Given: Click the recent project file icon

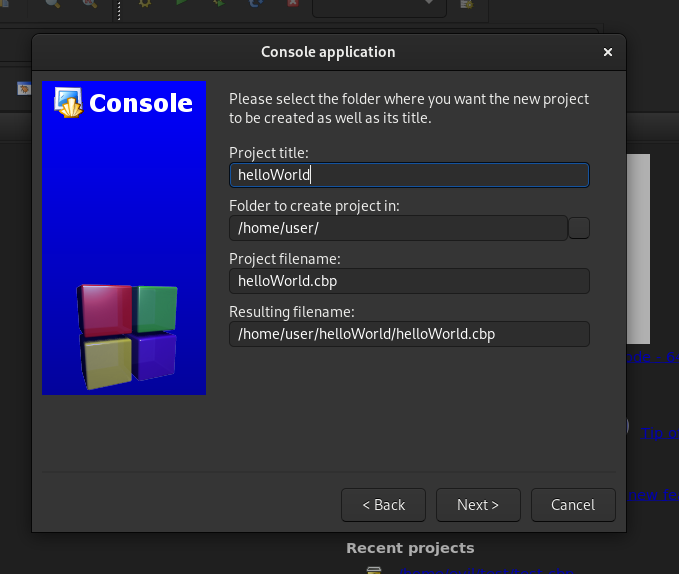Looking at the screenshot, I should (374, 569).
